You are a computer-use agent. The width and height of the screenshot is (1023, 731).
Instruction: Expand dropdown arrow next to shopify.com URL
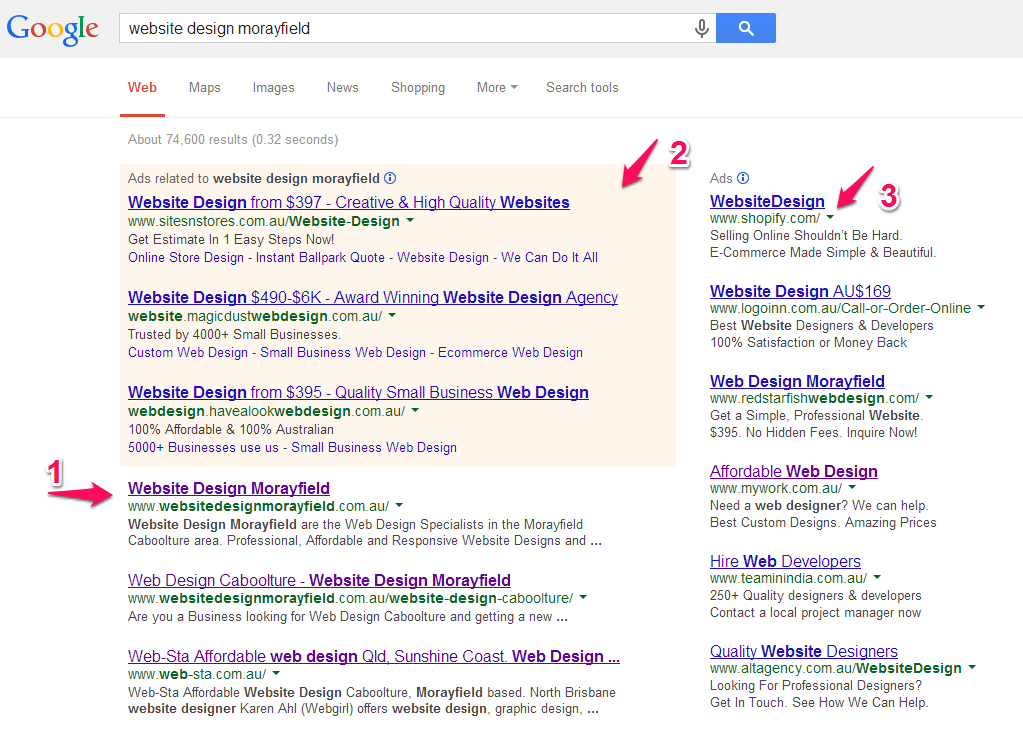[830, 217]
